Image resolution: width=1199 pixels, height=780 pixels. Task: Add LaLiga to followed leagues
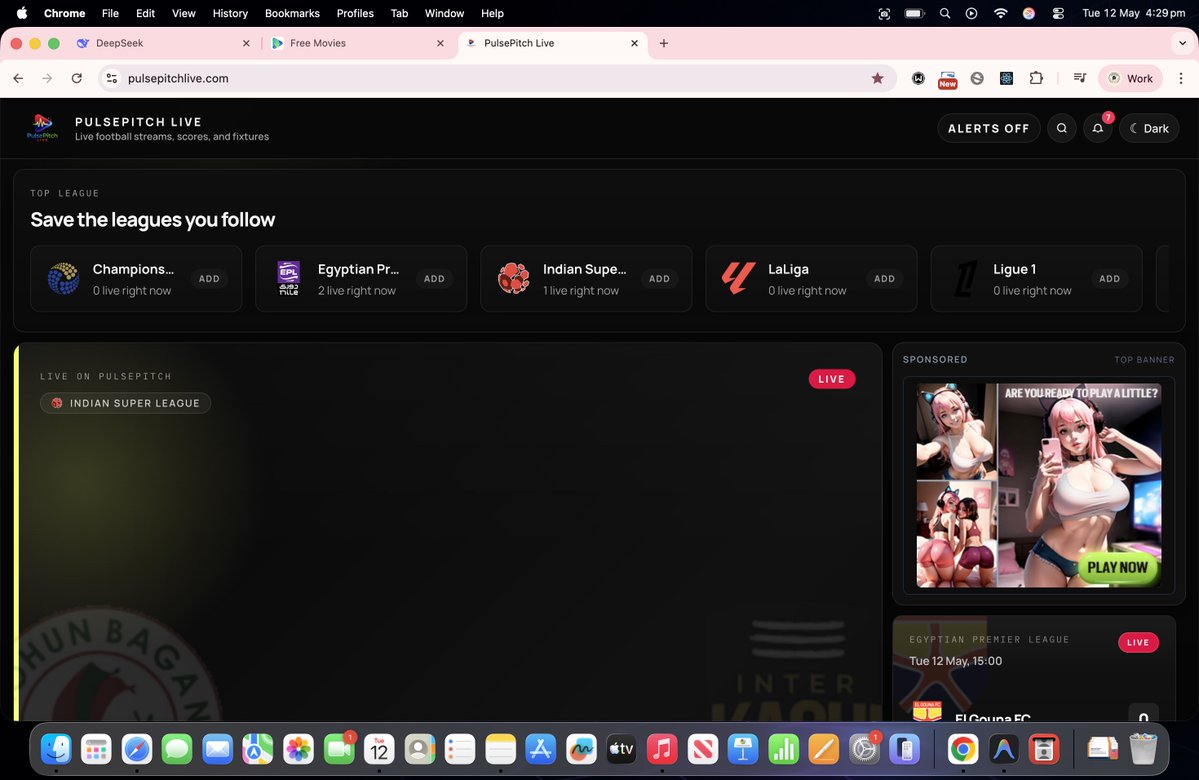pyautogui.click(x=885, y=279)
